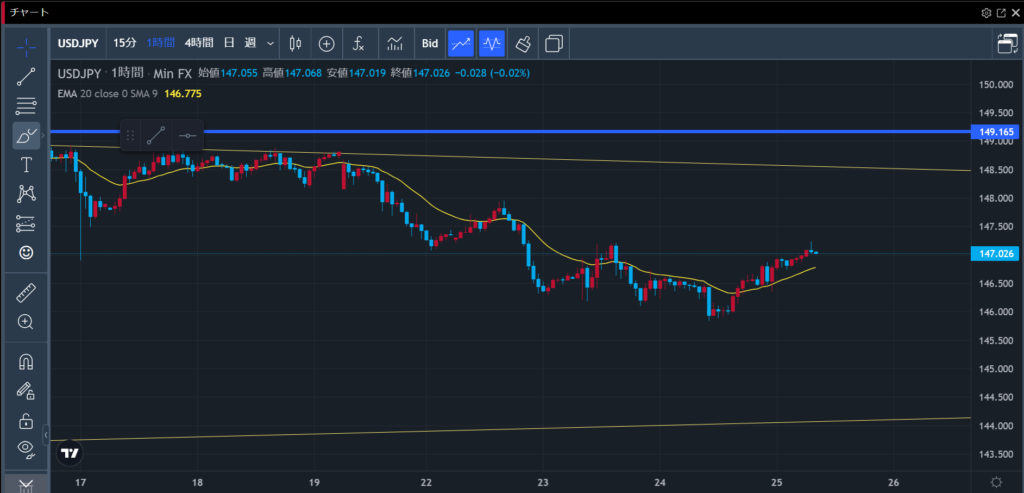Image resolution: width=1024 pixels, height=493 pixels.
Task: Open the fx indicators menu
Action: [x=358, y=44]
